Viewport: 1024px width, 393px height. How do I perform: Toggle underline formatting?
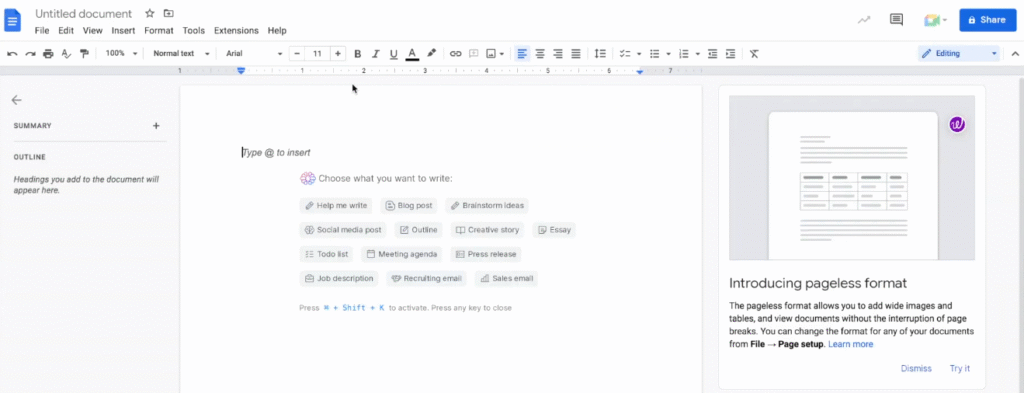(393, 54)
